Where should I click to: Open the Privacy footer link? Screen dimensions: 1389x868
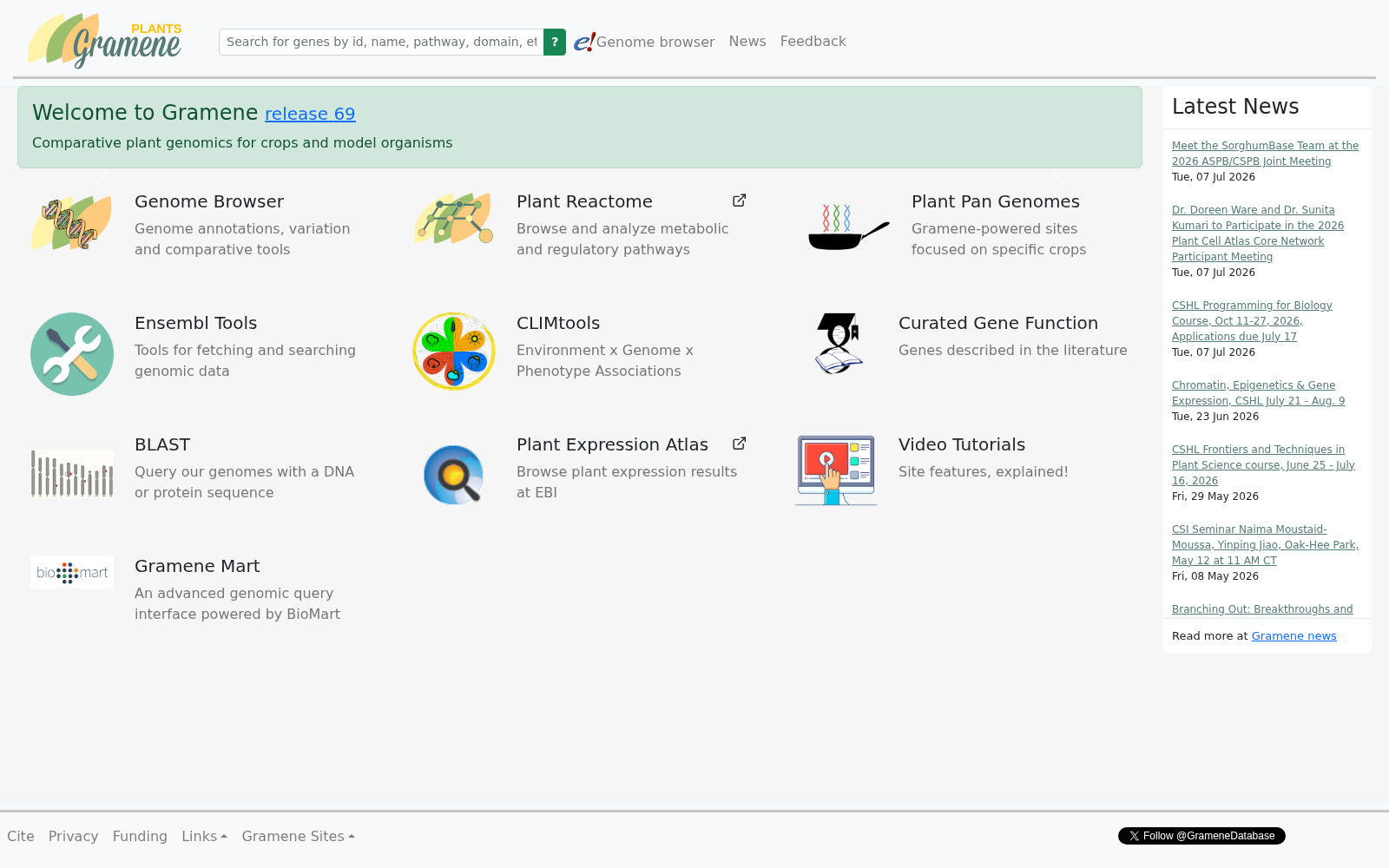[x=73, y=836]
